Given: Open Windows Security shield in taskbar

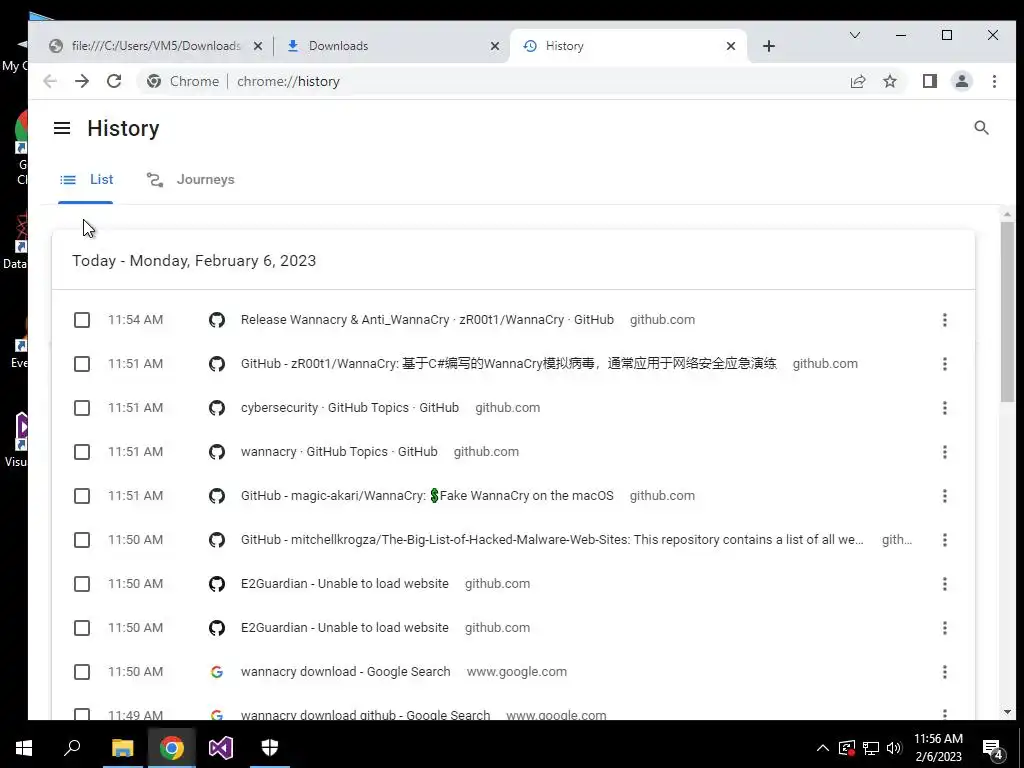Looking at the screenshot, I should tap(270, 747).
